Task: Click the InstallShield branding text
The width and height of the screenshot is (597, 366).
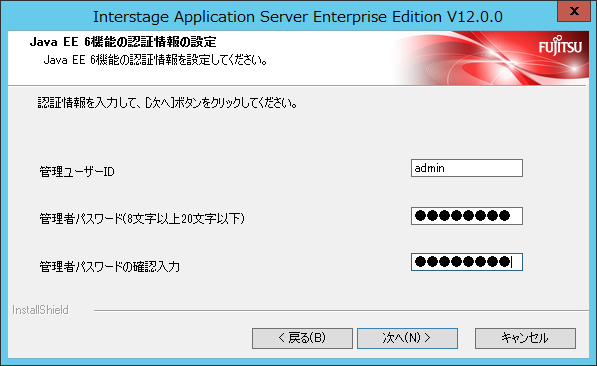Action: [x=40, y=310]
